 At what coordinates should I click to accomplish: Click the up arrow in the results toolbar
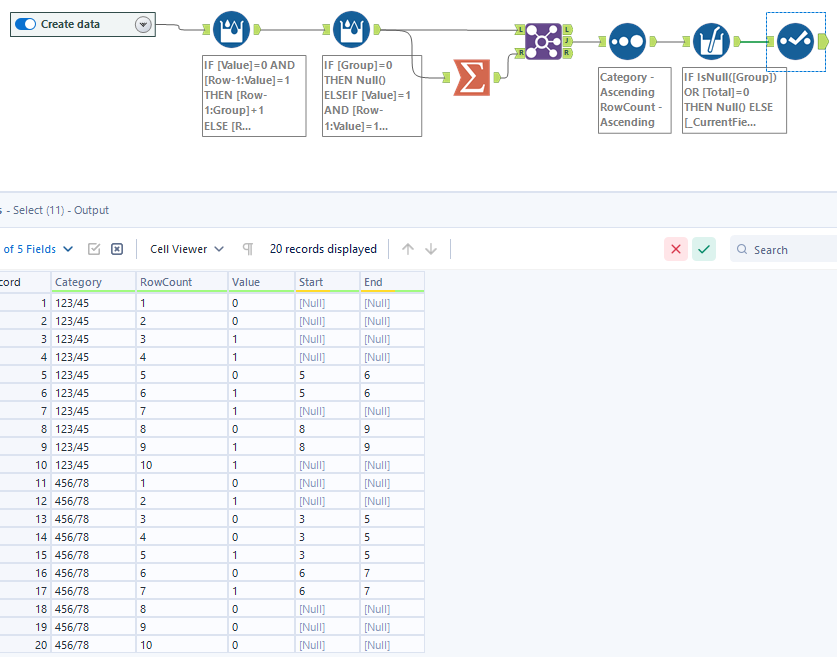408,249
